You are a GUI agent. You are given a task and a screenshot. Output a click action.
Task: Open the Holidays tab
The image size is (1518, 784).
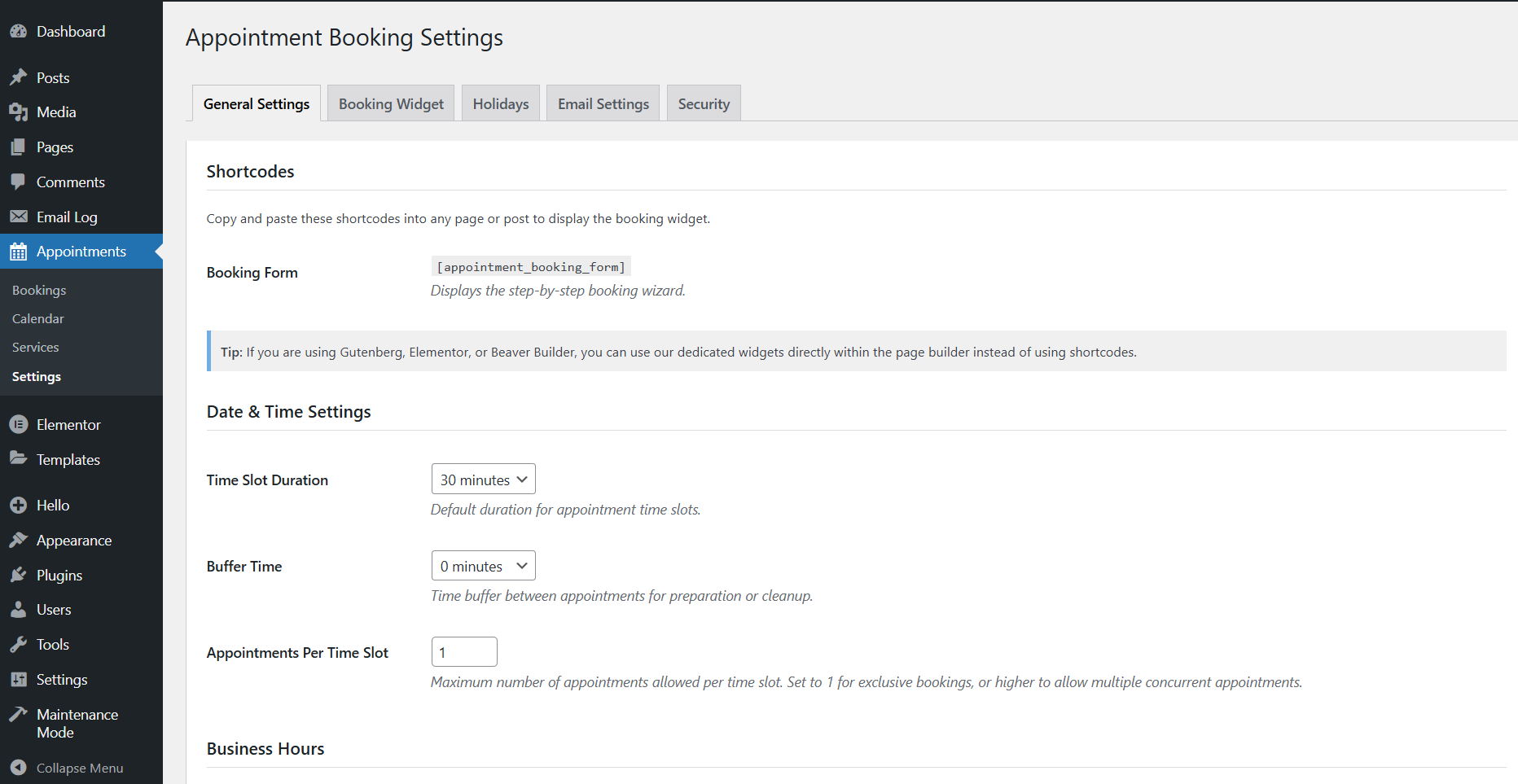[501, 104]
